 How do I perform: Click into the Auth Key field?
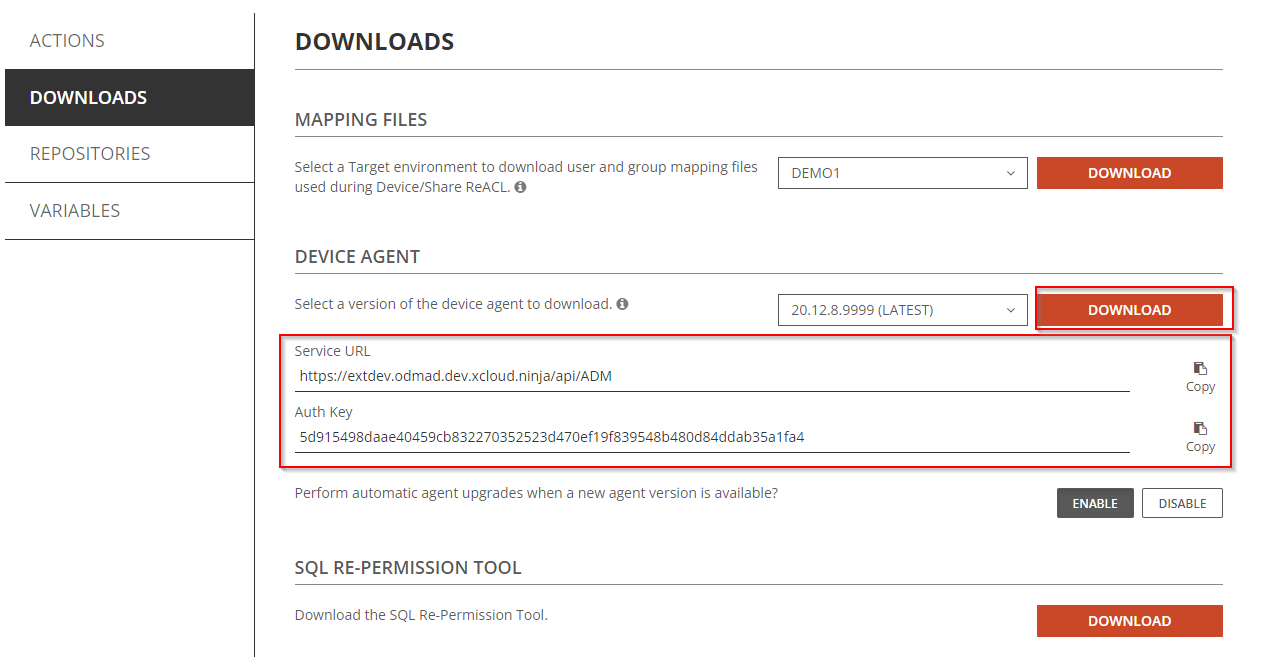pyautogui.click(x=710, y=437)
